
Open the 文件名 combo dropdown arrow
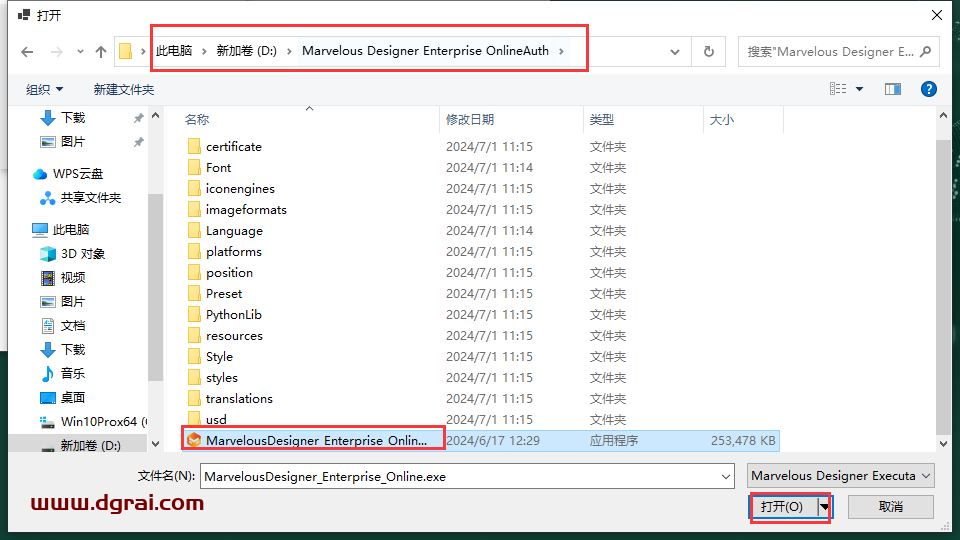point(726,476)
